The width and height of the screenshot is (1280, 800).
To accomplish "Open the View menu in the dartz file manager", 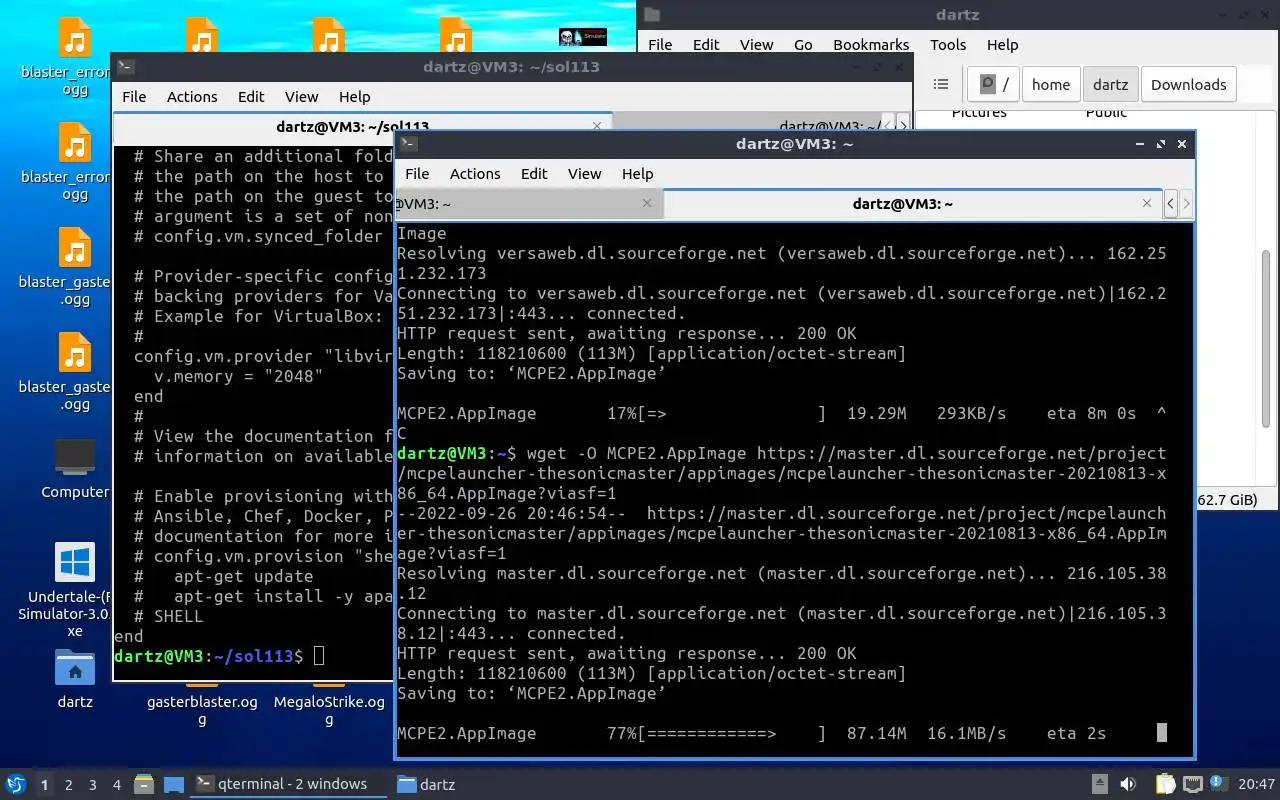I will pos(756,44).
